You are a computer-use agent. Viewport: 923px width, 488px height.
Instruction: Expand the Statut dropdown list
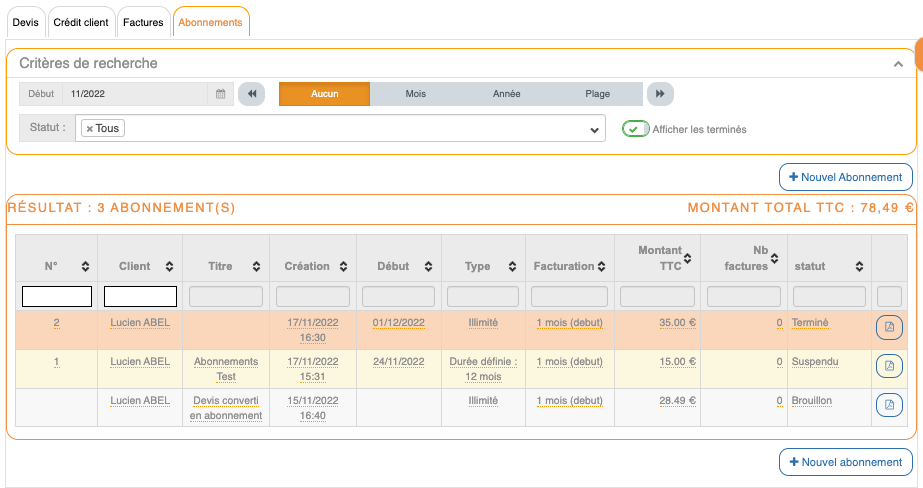[594, 129]
